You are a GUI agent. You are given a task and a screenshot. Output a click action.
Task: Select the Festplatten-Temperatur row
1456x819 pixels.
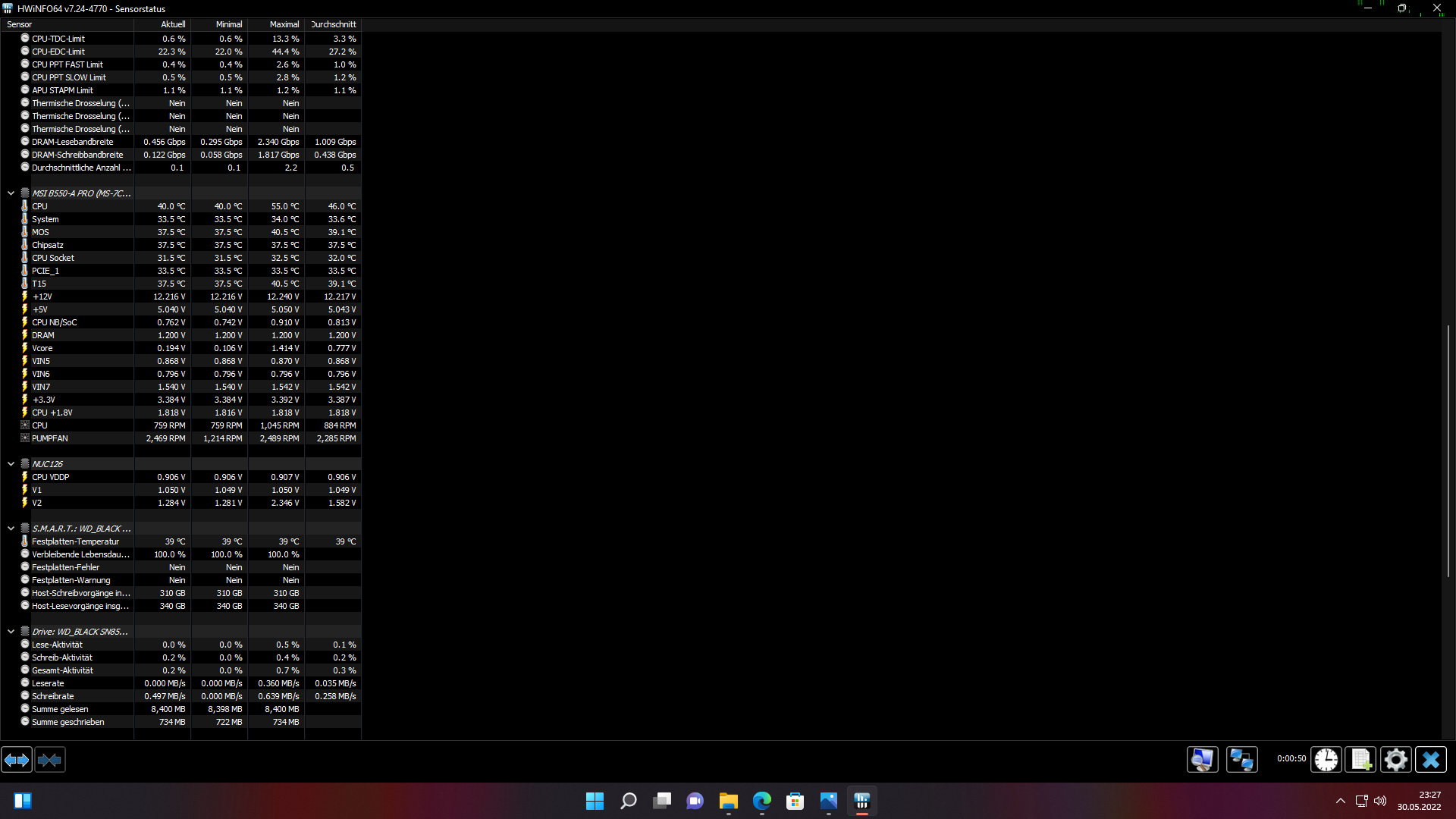pyautogui.click(x=75, y=542)
